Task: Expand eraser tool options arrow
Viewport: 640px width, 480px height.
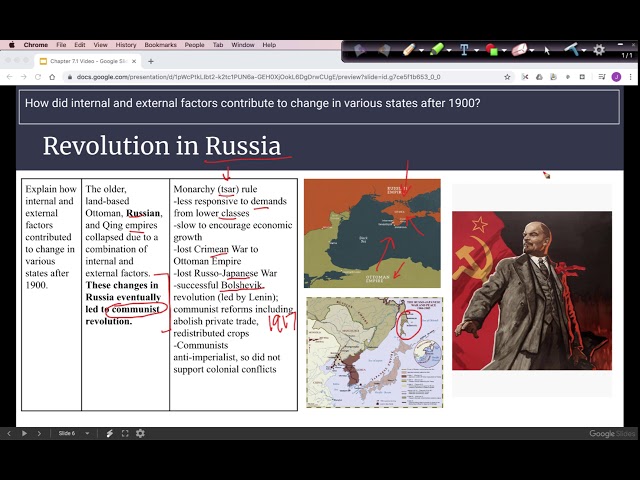Action: (x=532, y=51)
